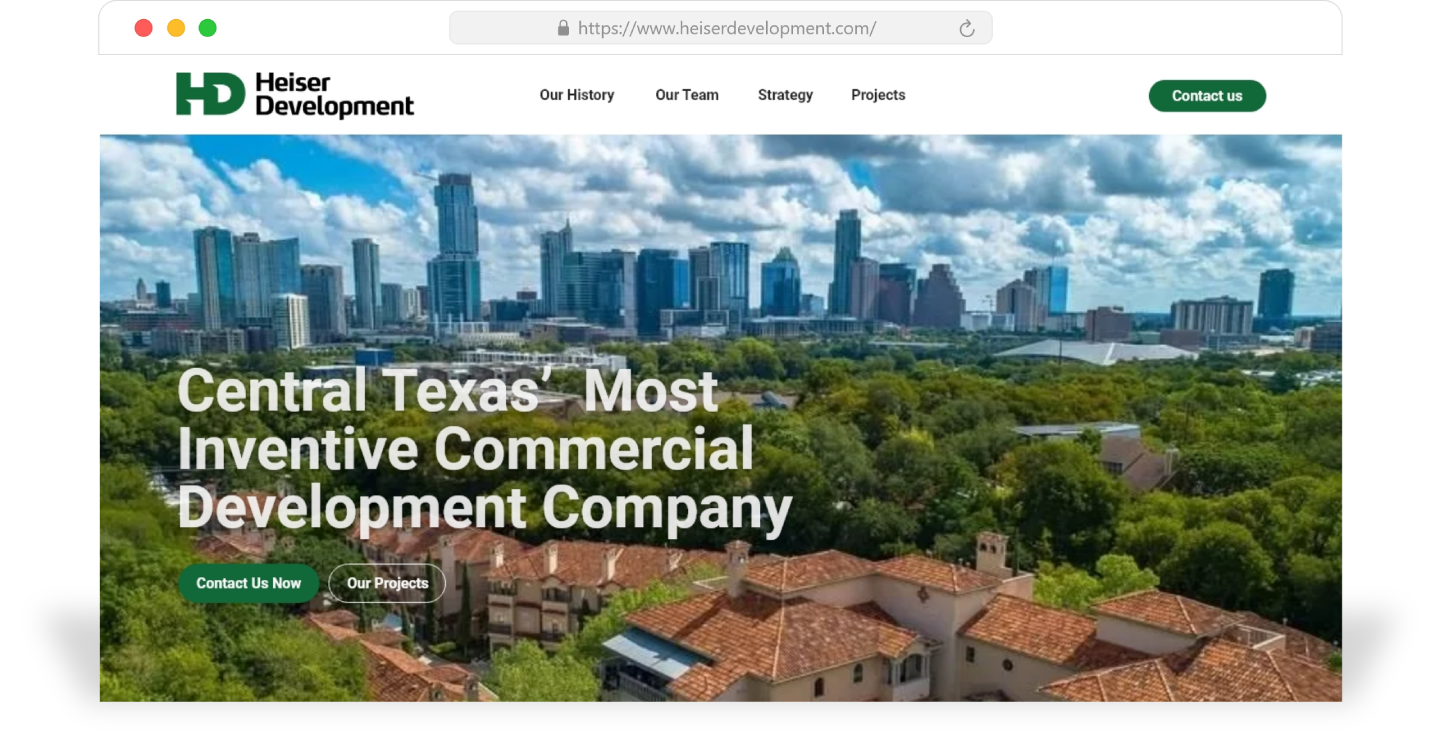This screenshot has width=1440, height=744.
Task: Open the Our Team page
Action: click(x=687, y=95)
